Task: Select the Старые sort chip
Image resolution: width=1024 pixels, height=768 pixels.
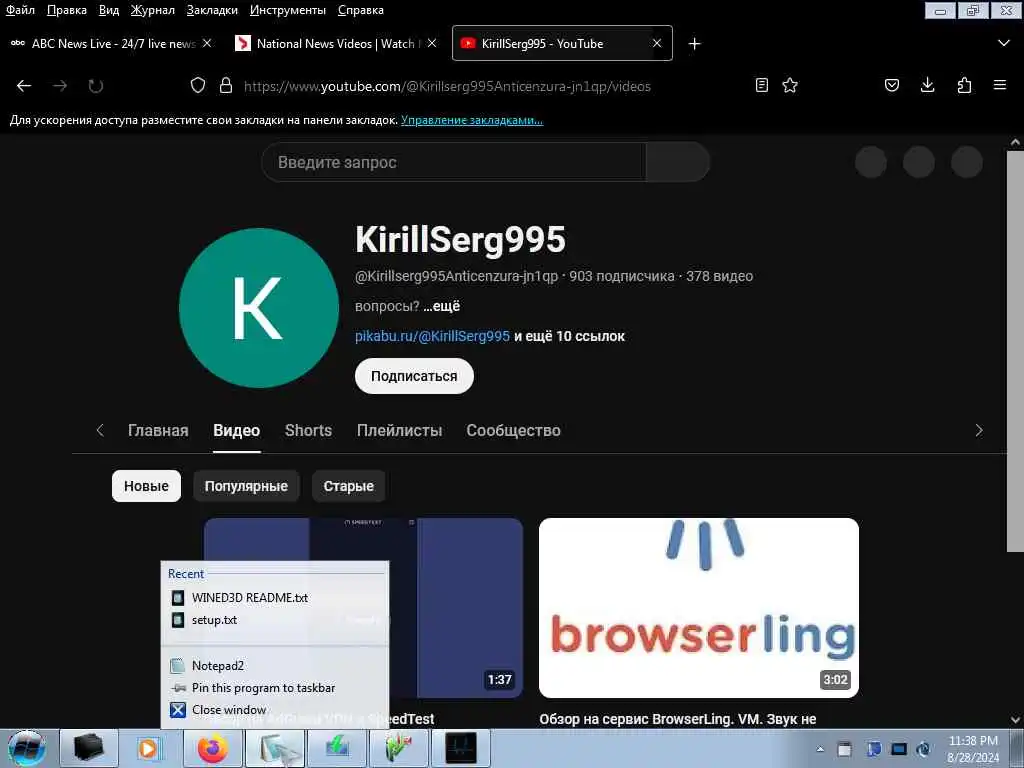Action: (x=349, y=486)
